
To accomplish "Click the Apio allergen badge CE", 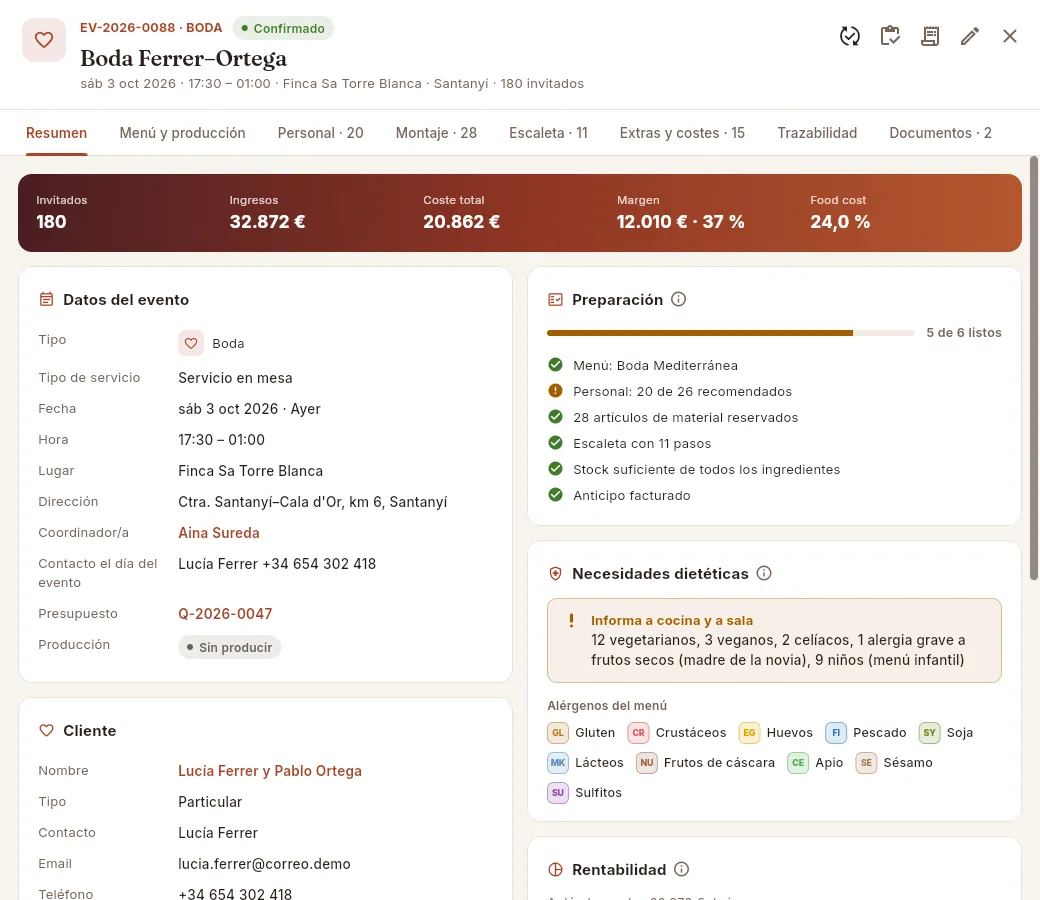I will pos(798,762).
